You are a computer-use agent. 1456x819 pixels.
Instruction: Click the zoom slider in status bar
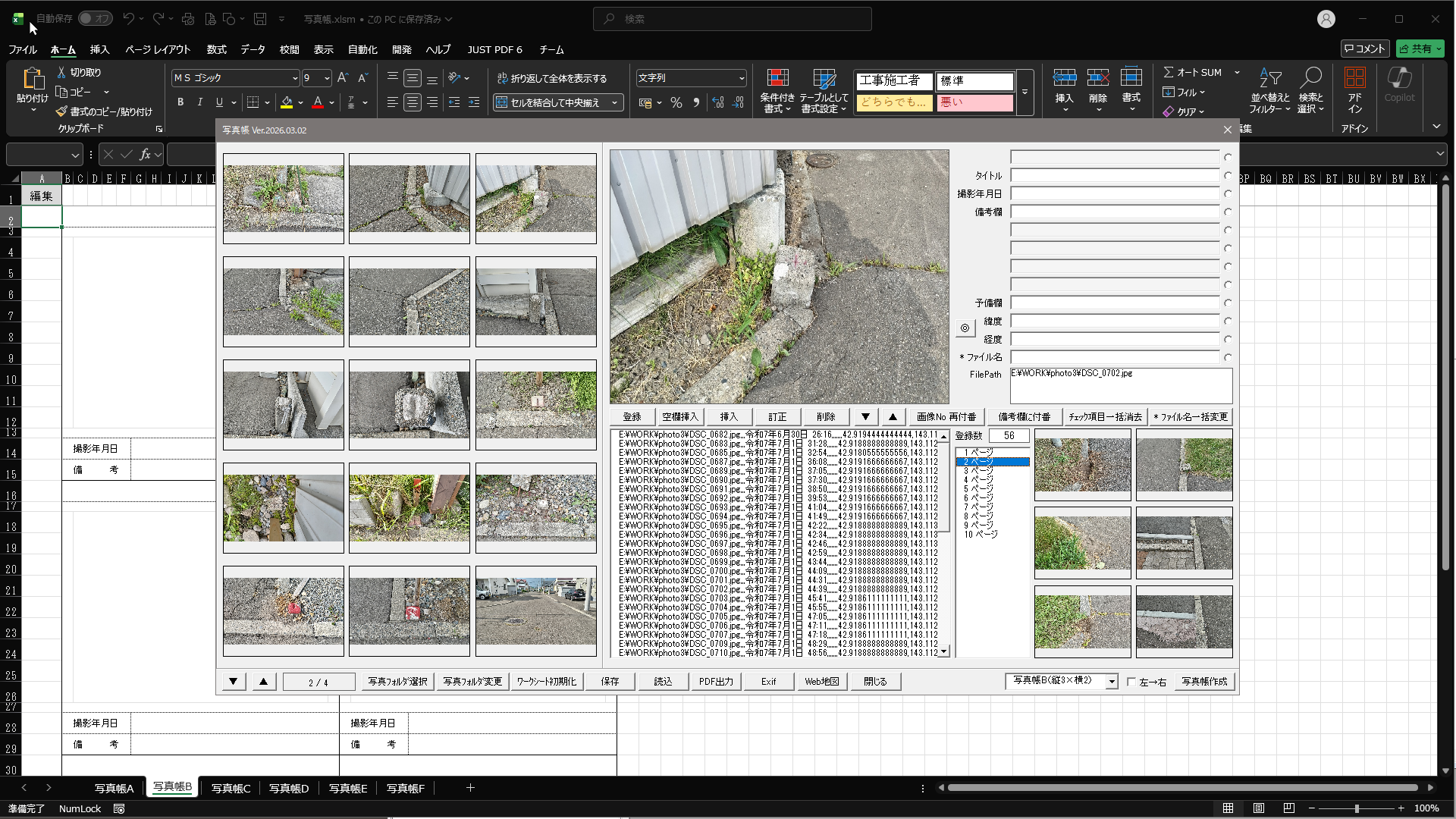[x=1357, y=808]
